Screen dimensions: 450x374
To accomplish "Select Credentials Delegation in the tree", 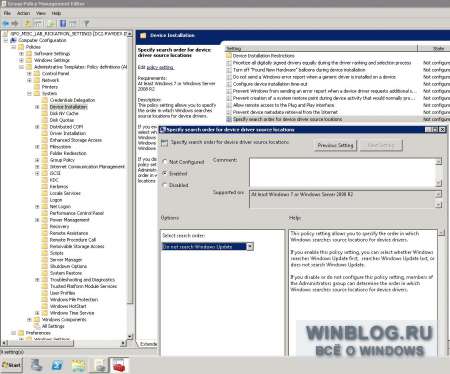I will click(72, 100).
